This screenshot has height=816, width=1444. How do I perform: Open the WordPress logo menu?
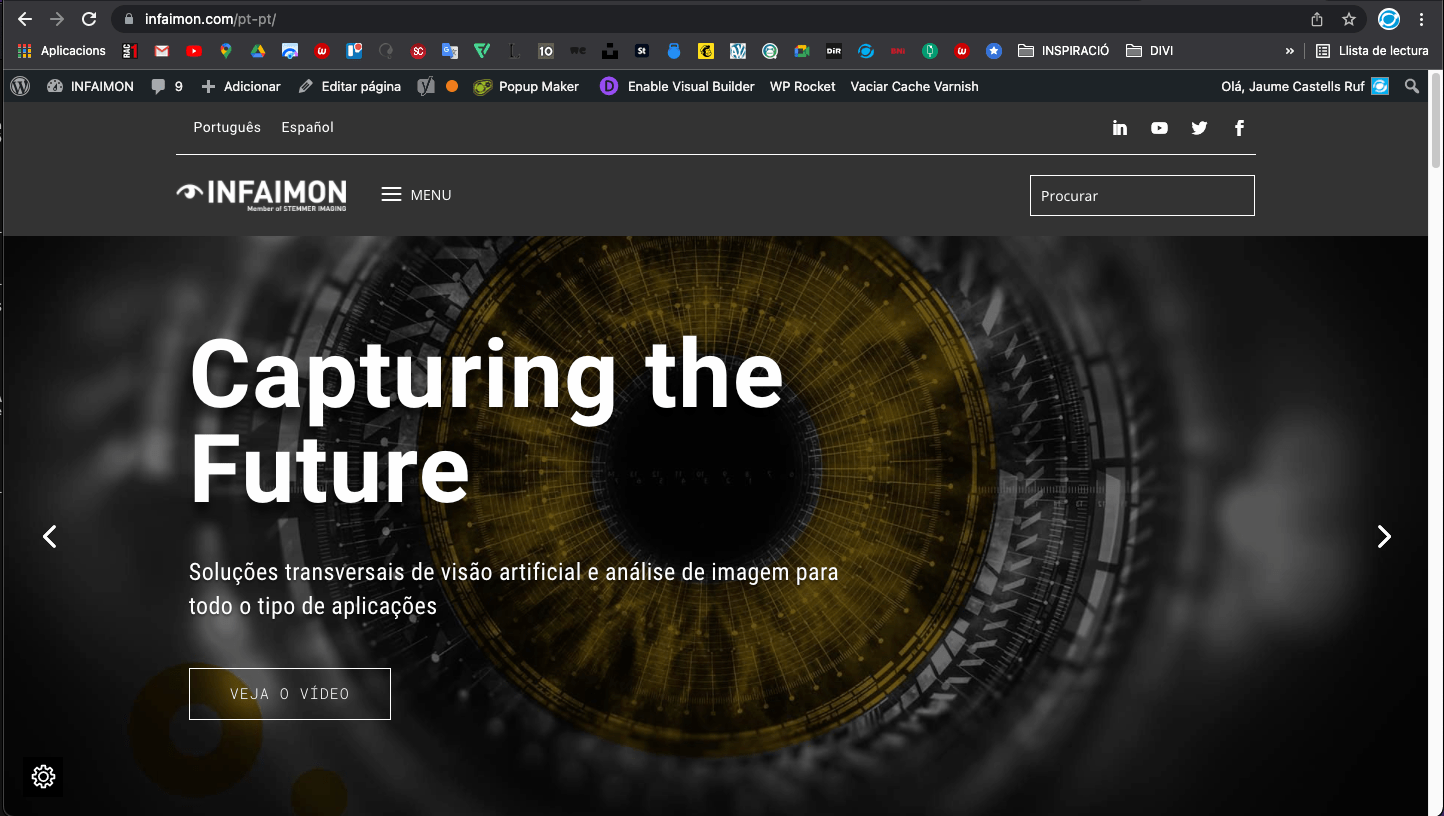pos(20,86)
